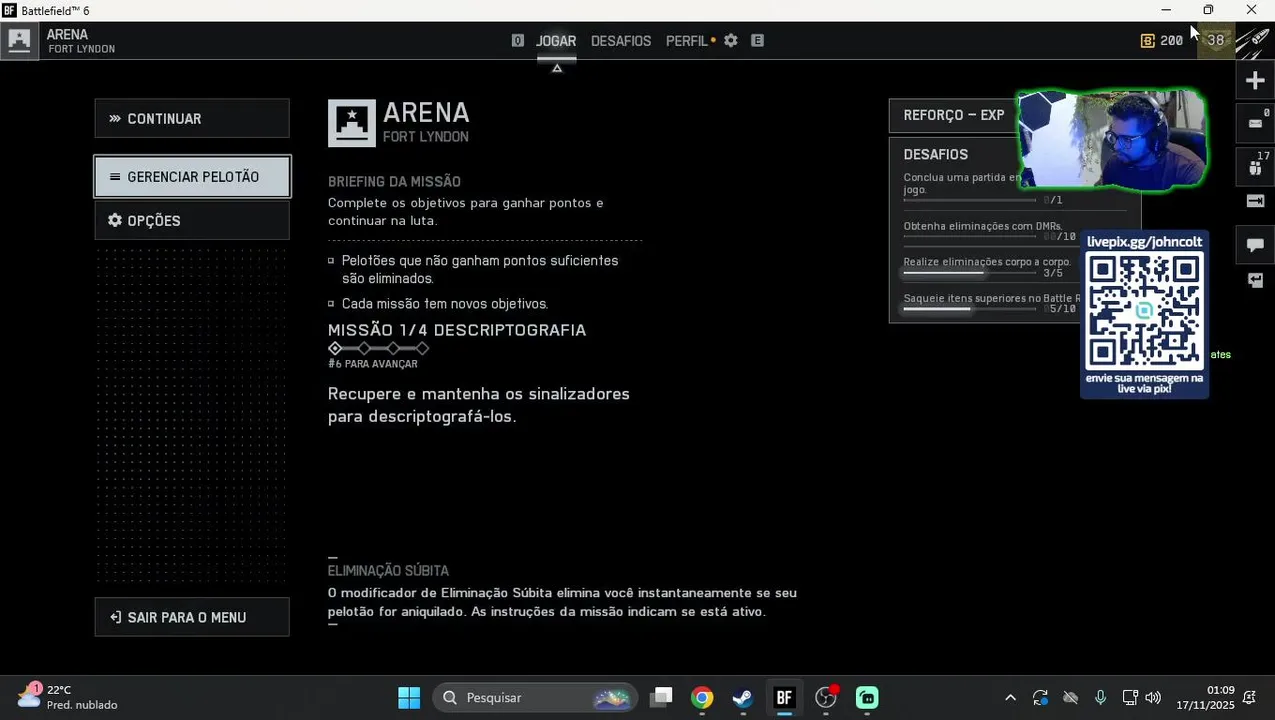Open the Opções settings button
The height and width of the screenshot is (720, 1275).
pyautogui.click(x=192, y=221)
